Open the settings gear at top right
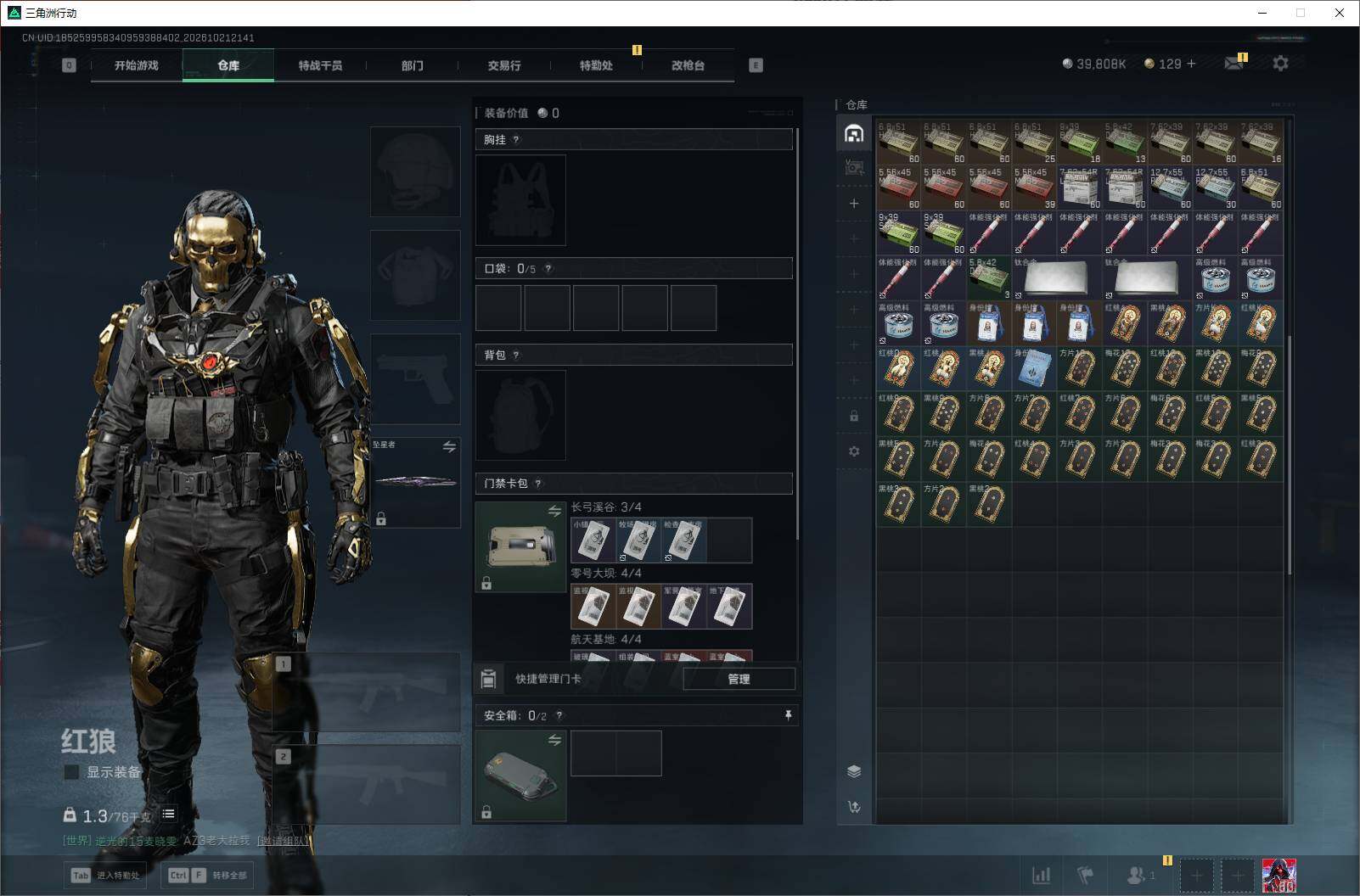This screenshot has width=1360, height=896. (1280, 63)
